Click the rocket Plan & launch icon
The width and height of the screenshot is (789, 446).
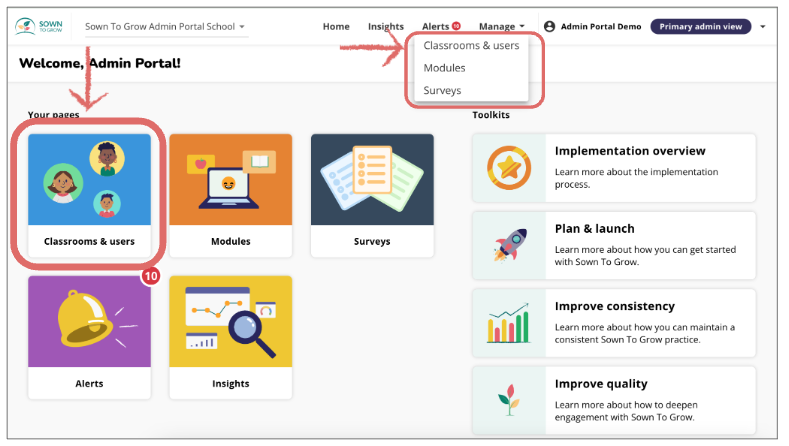point(510,245)
